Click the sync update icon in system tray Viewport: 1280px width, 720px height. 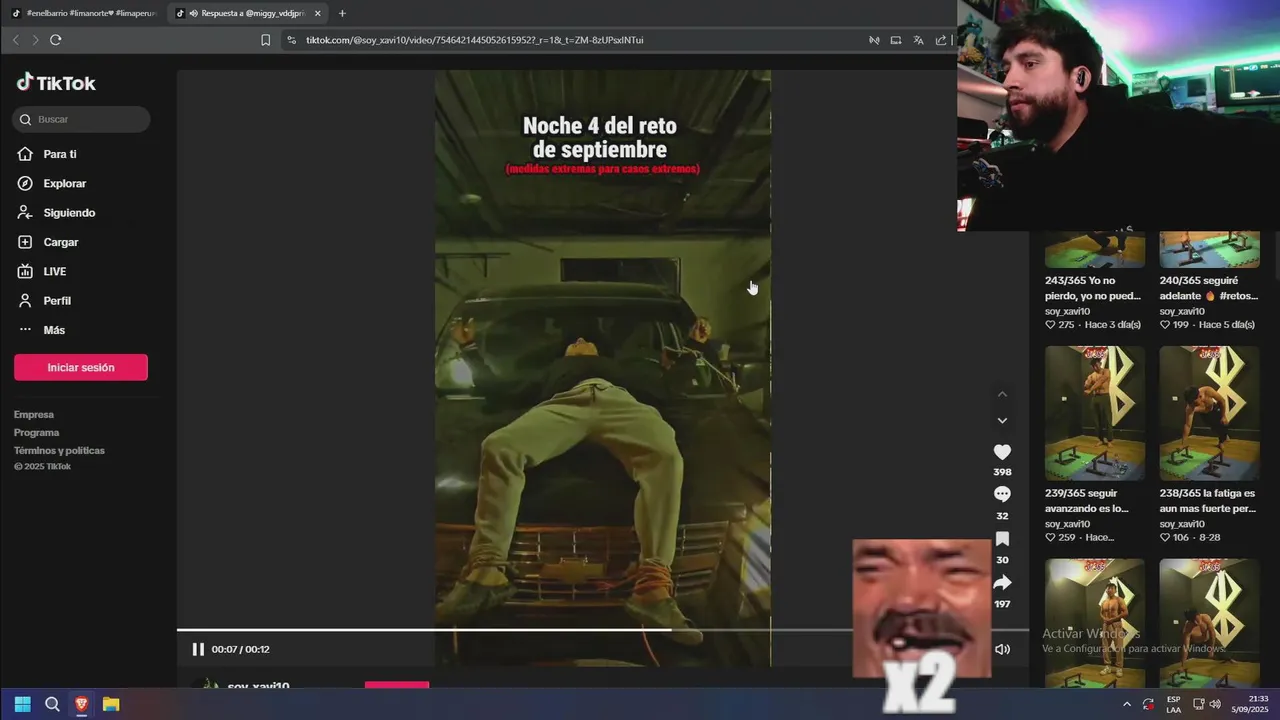click(1148, 704)
